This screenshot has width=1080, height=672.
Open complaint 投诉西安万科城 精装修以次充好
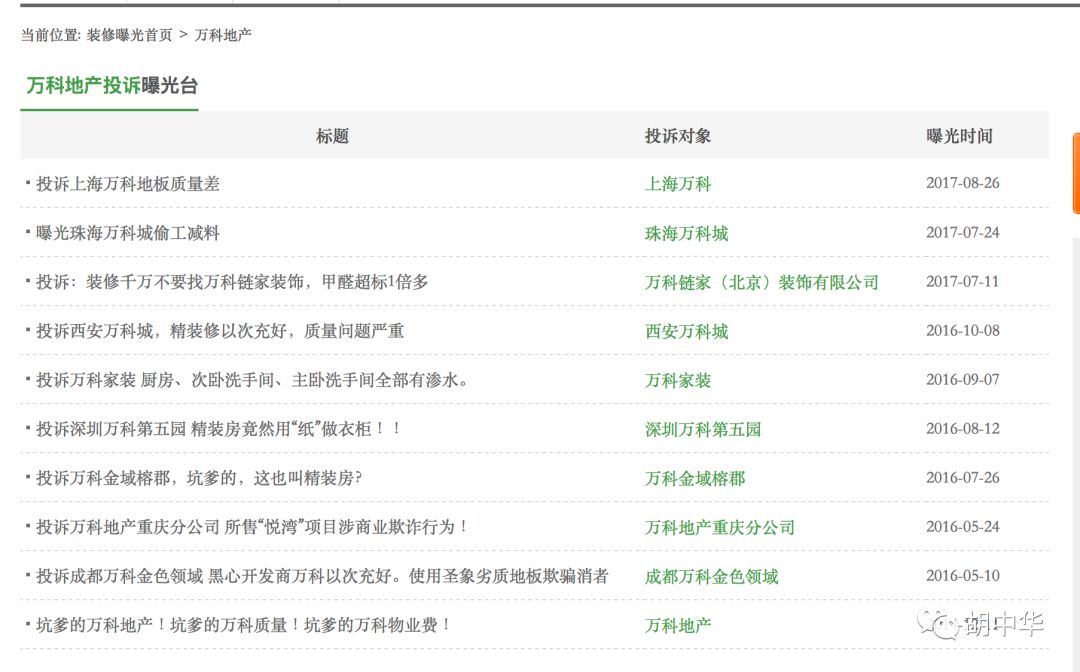(220, 331)
